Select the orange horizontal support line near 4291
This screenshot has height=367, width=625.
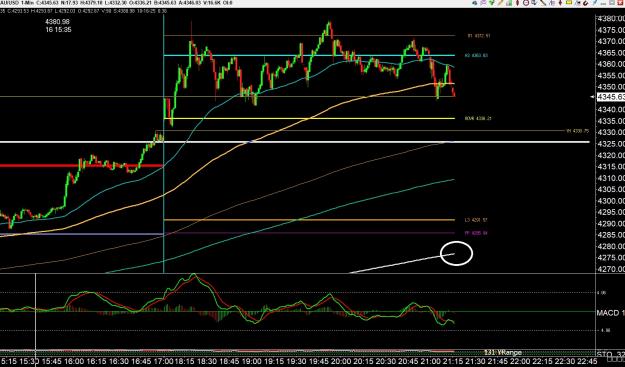[309, 220]
